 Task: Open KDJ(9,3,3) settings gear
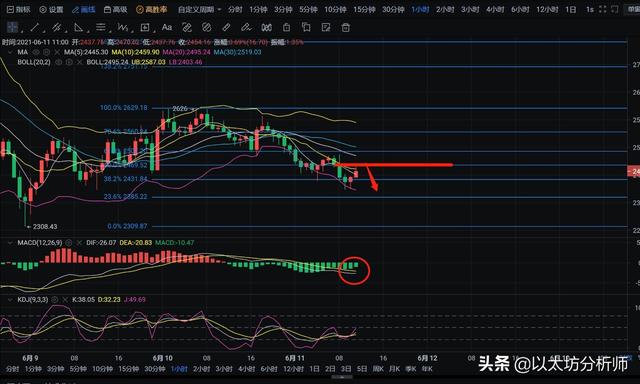tap(55, 300)
